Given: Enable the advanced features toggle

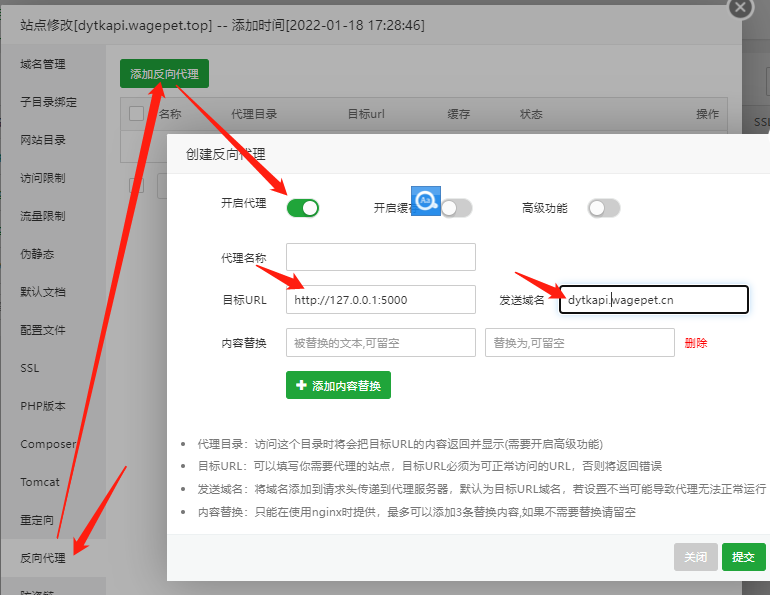Looking at the screenshot, I should pyautogui.click(x=604, y=208).
